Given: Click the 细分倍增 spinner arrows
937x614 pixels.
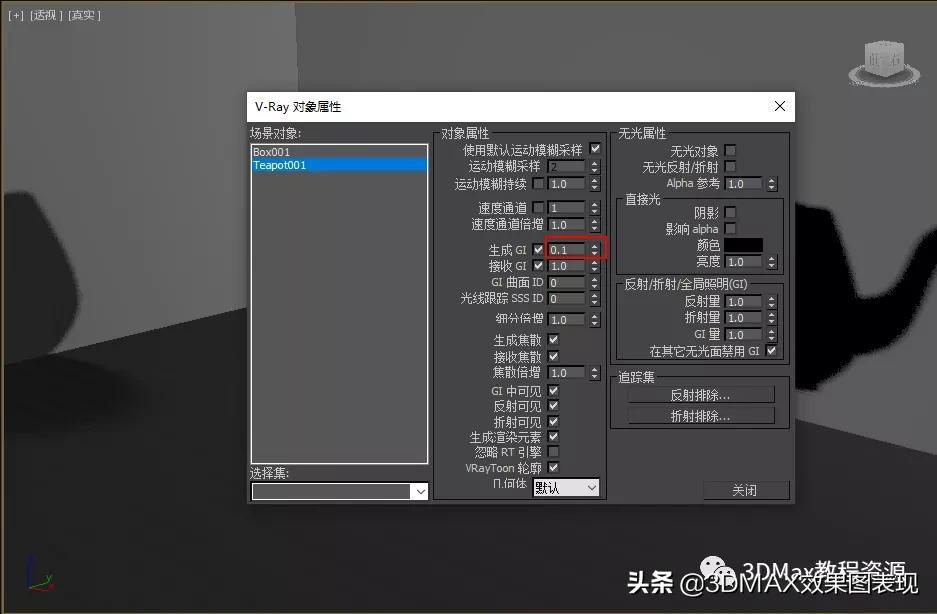Looking at the screenshot, I should click(594, 320).
